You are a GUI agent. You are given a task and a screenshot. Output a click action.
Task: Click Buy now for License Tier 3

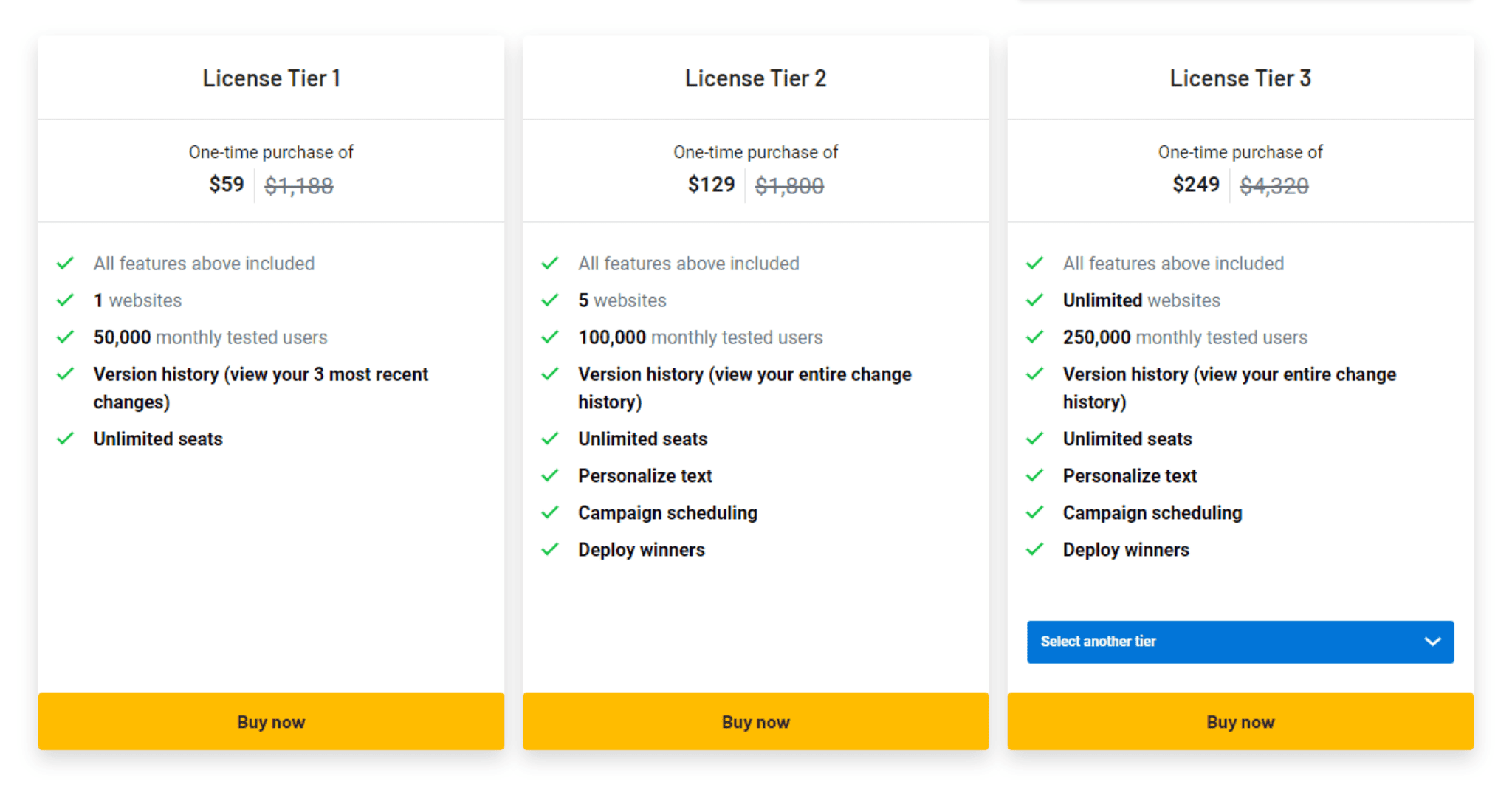point(1240,721)
